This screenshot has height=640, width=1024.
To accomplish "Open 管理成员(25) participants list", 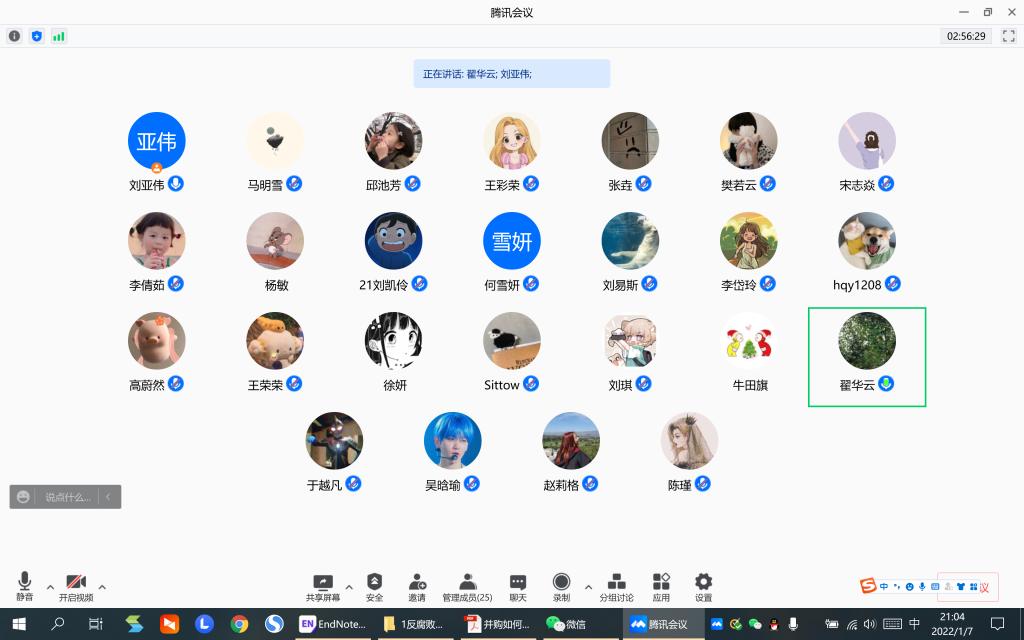I will [x=467, y=586].
